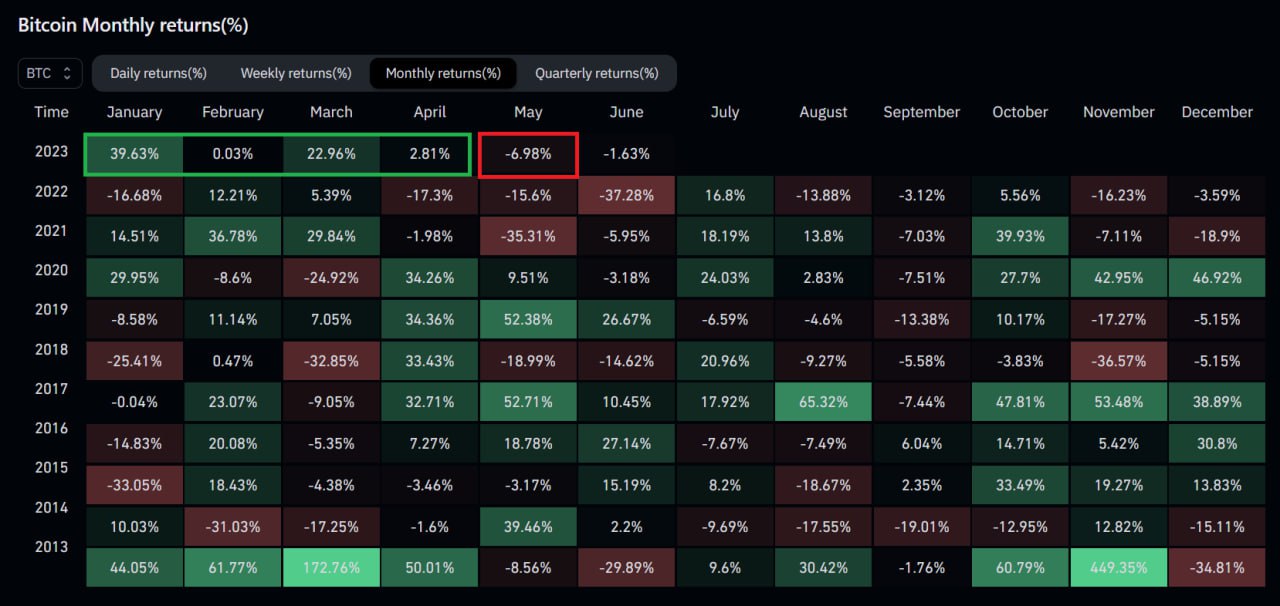
Task: Select the Monthly returns(%) tab
Action: (443, 73)
